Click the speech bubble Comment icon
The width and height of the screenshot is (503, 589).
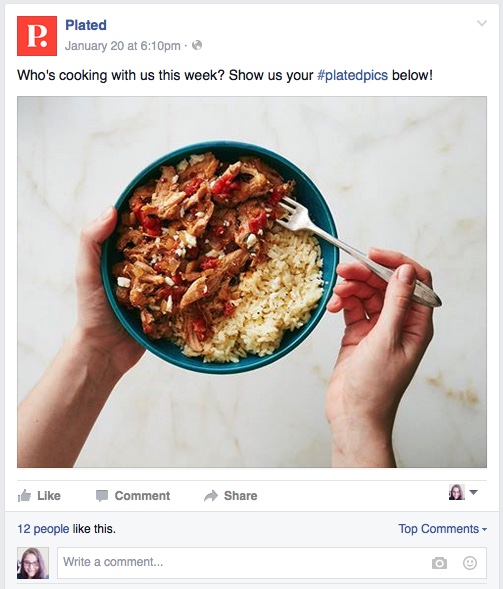click(x=102, y=496)
